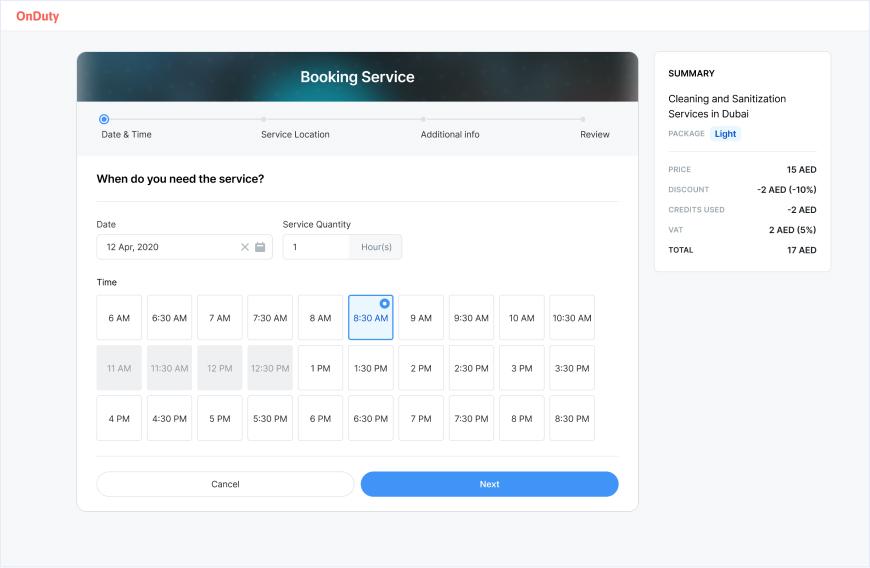Image resolution: width=870 pixels, height=568 pixels.
Task: Open the calendar picker icon
Action: (x=260, y=247)
